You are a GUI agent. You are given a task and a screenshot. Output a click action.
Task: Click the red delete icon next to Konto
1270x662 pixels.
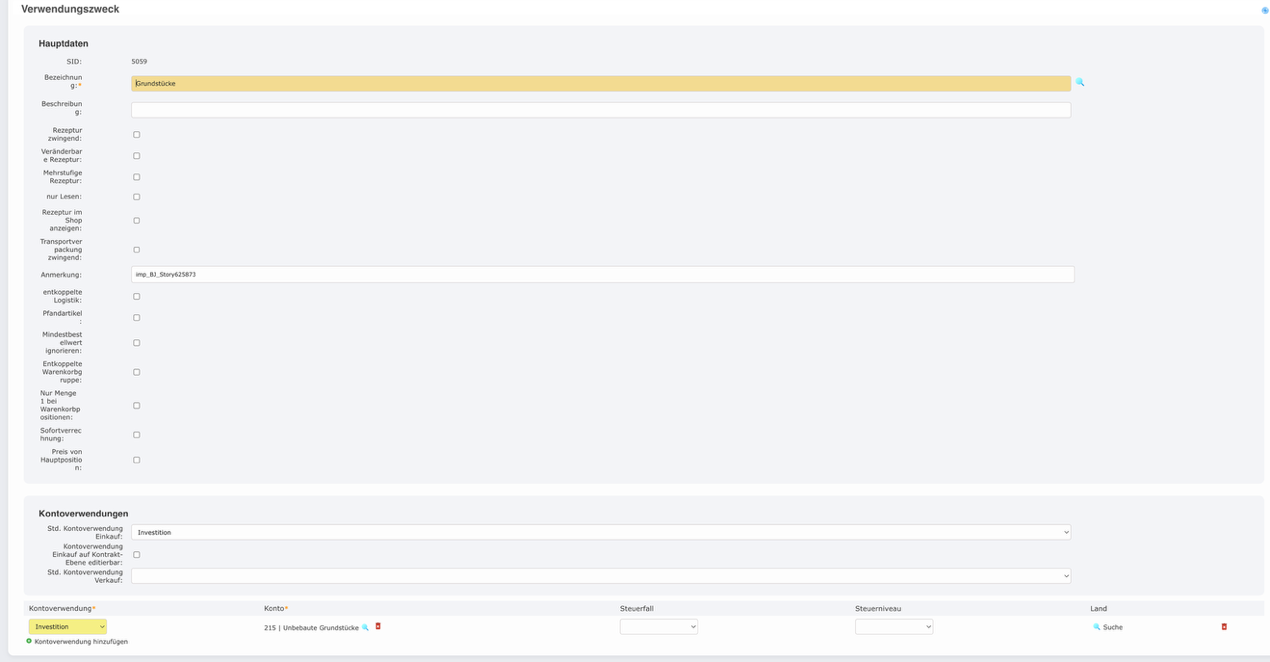377,627
